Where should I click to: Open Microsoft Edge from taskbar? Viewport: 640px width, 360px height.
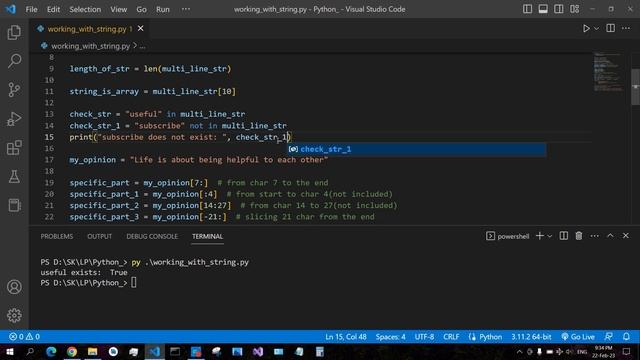(51, 351)
